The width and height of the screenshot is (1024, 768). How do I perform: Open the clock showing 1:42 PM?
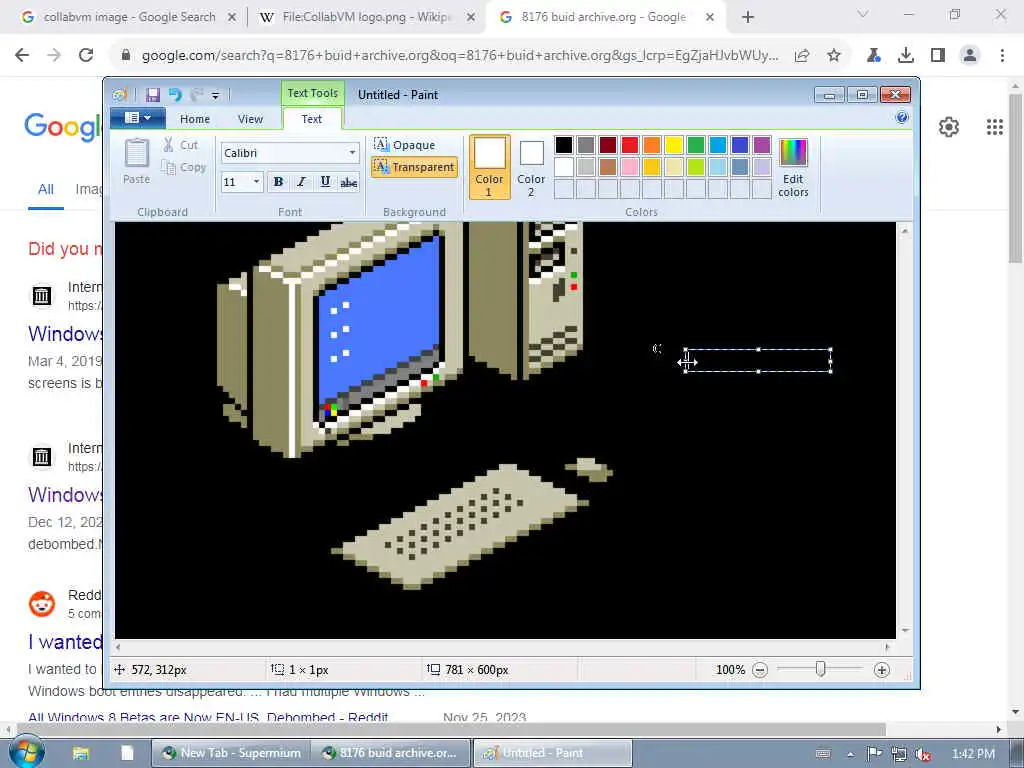coord(973,754)
